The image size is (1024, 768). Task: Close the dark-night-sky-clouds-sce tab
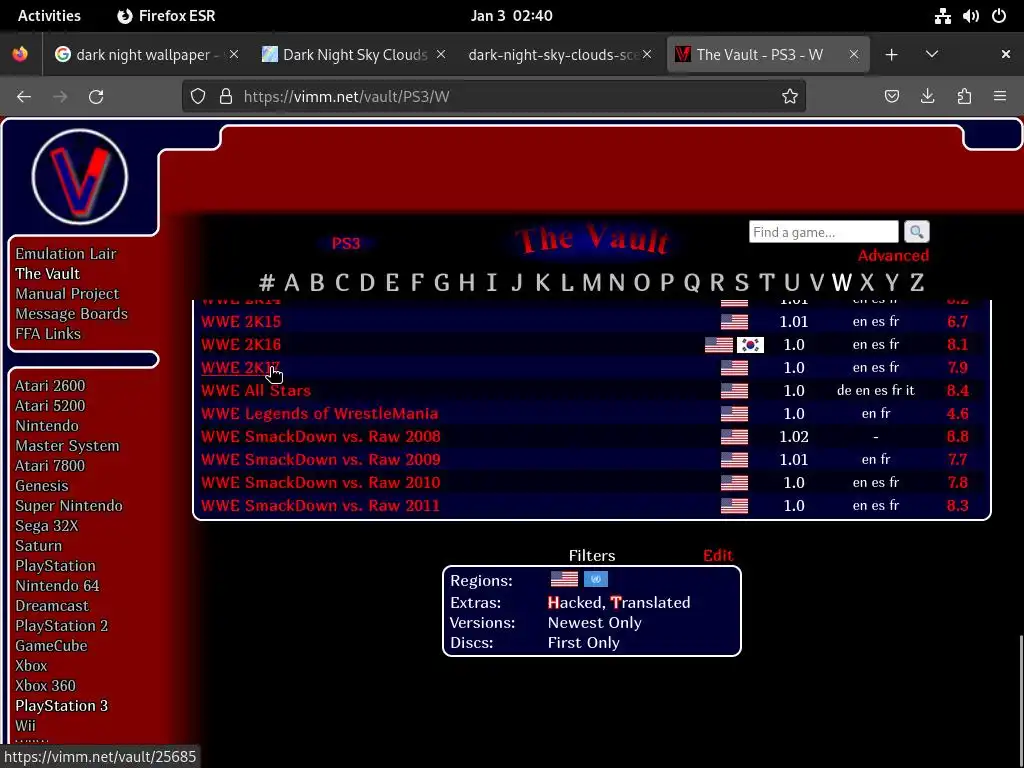(647, 55)
